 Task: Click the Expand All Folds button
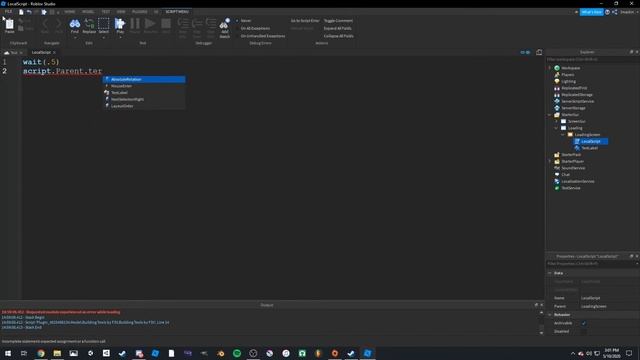[337, 28]
